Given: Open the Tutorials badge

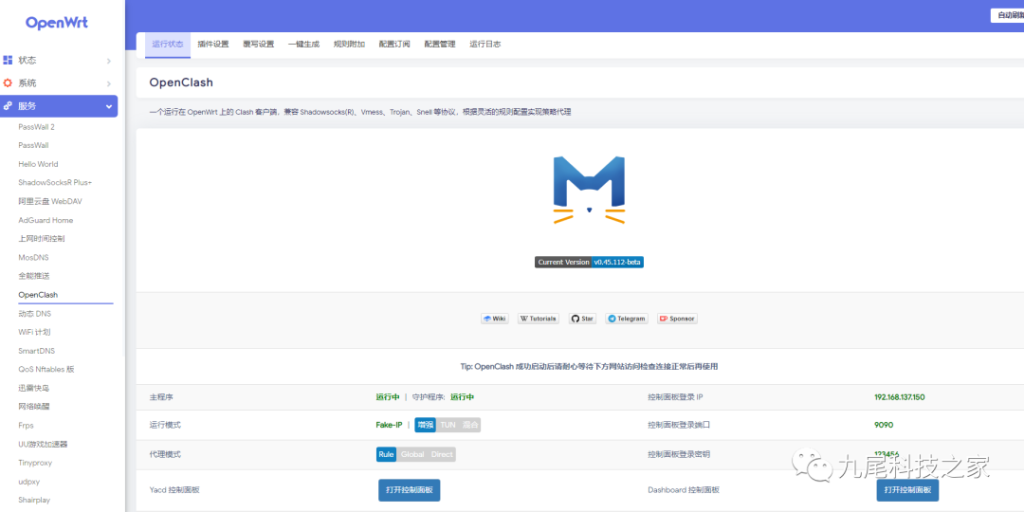Looking at the screenshot, I should pos(538,319).
